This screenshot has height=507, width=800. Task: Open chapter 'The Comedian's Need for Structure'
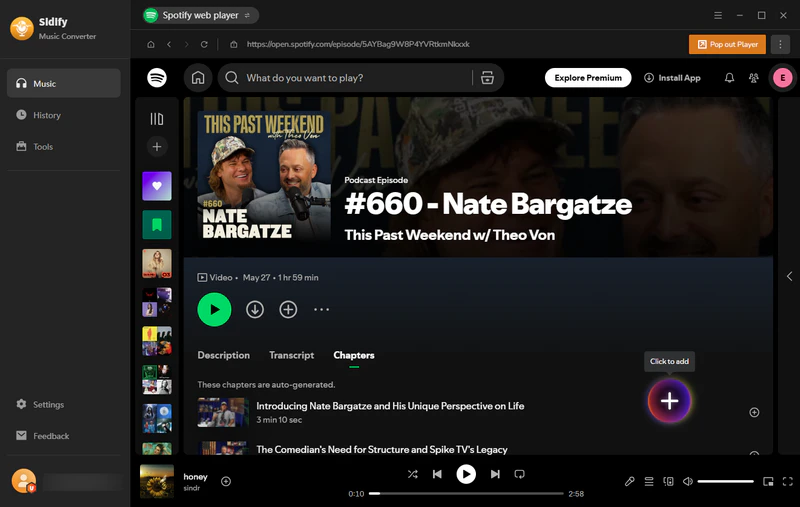(382, 449)
